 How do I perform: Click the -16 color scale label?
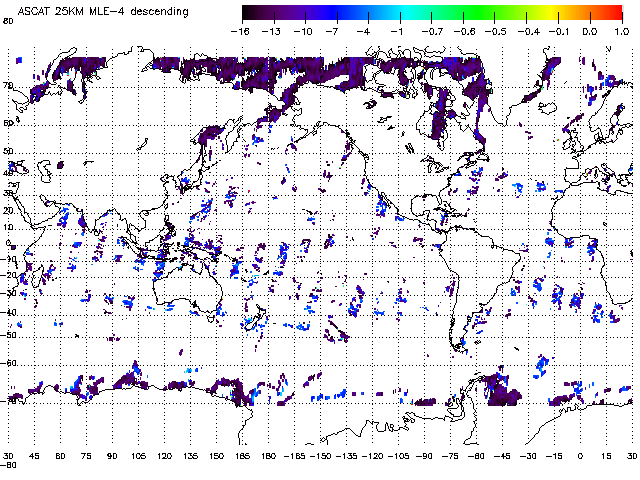(x=240, y=32)
